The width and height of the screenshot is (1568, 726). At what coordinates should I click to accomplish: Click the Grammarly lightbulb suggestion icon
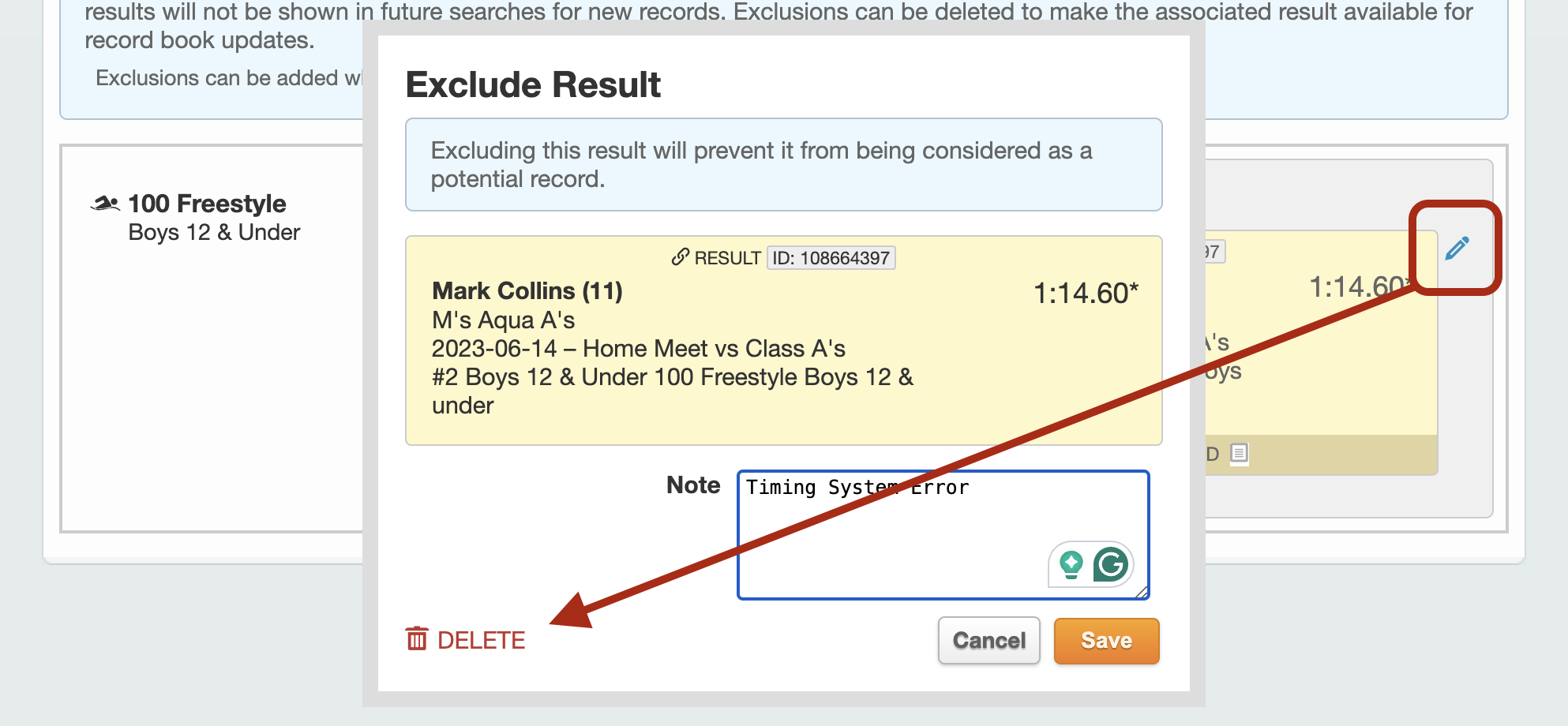tap(1071, 565)
